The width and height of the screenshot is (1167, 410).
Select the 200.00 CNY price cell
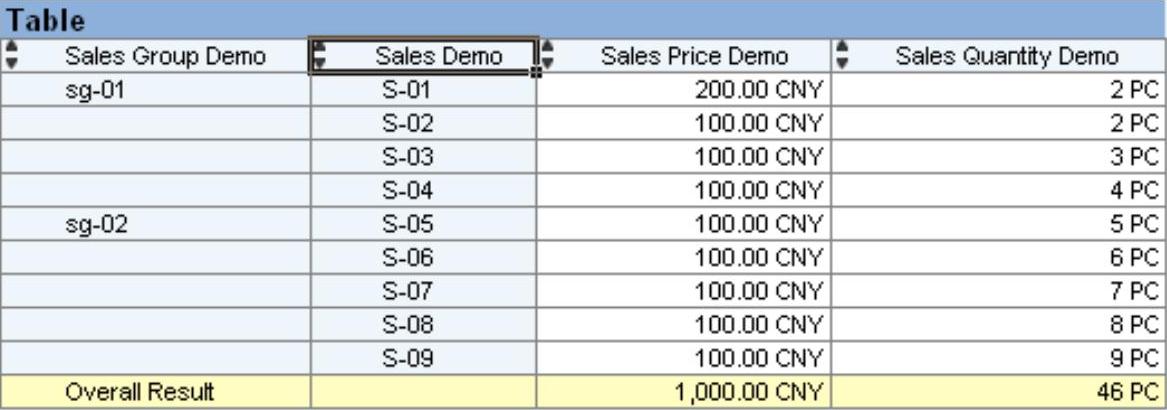tap(759, 91)
